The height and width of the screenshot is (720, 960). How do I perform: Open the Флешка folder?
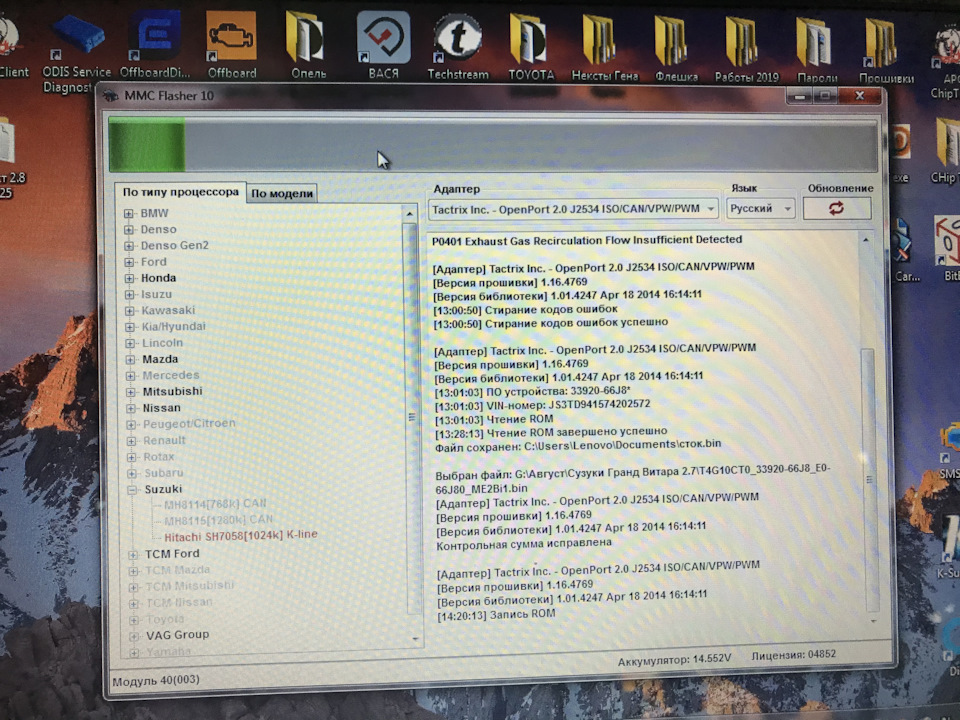[676, 48]
